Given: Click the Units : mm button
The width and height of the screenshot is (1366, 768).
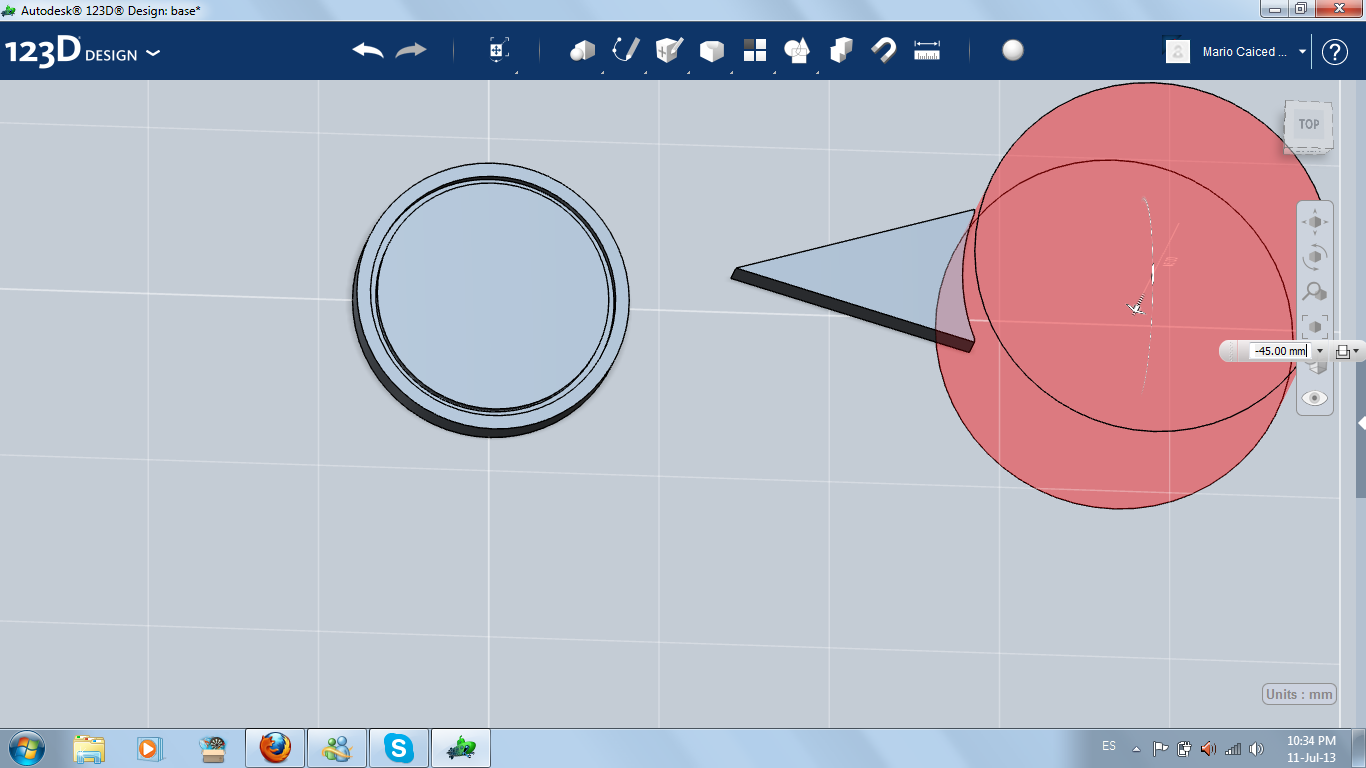Looking at the screenshot, I should (x=1300, y=695).
